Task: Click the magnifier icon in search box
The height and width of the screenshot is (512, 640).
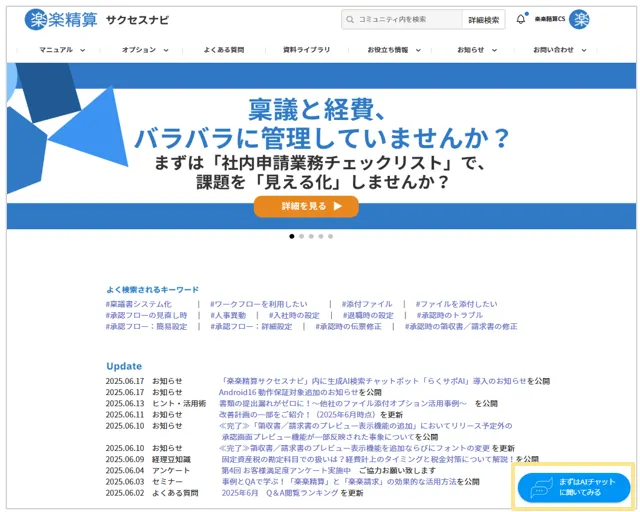Action: click(x=349, y=19)
